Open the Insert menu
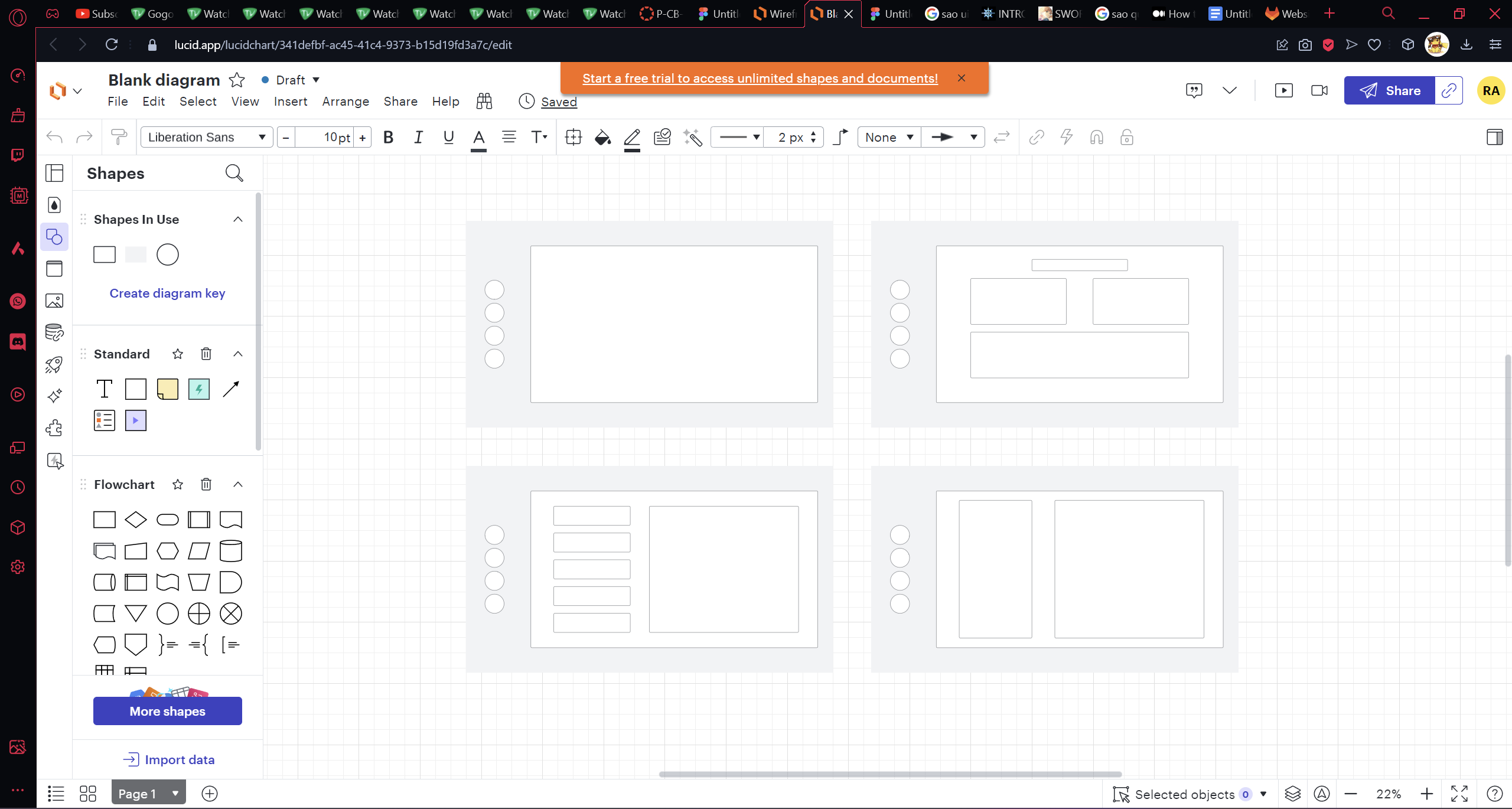Viewport: 1512px width, 809px height. (x=290, y=102)
